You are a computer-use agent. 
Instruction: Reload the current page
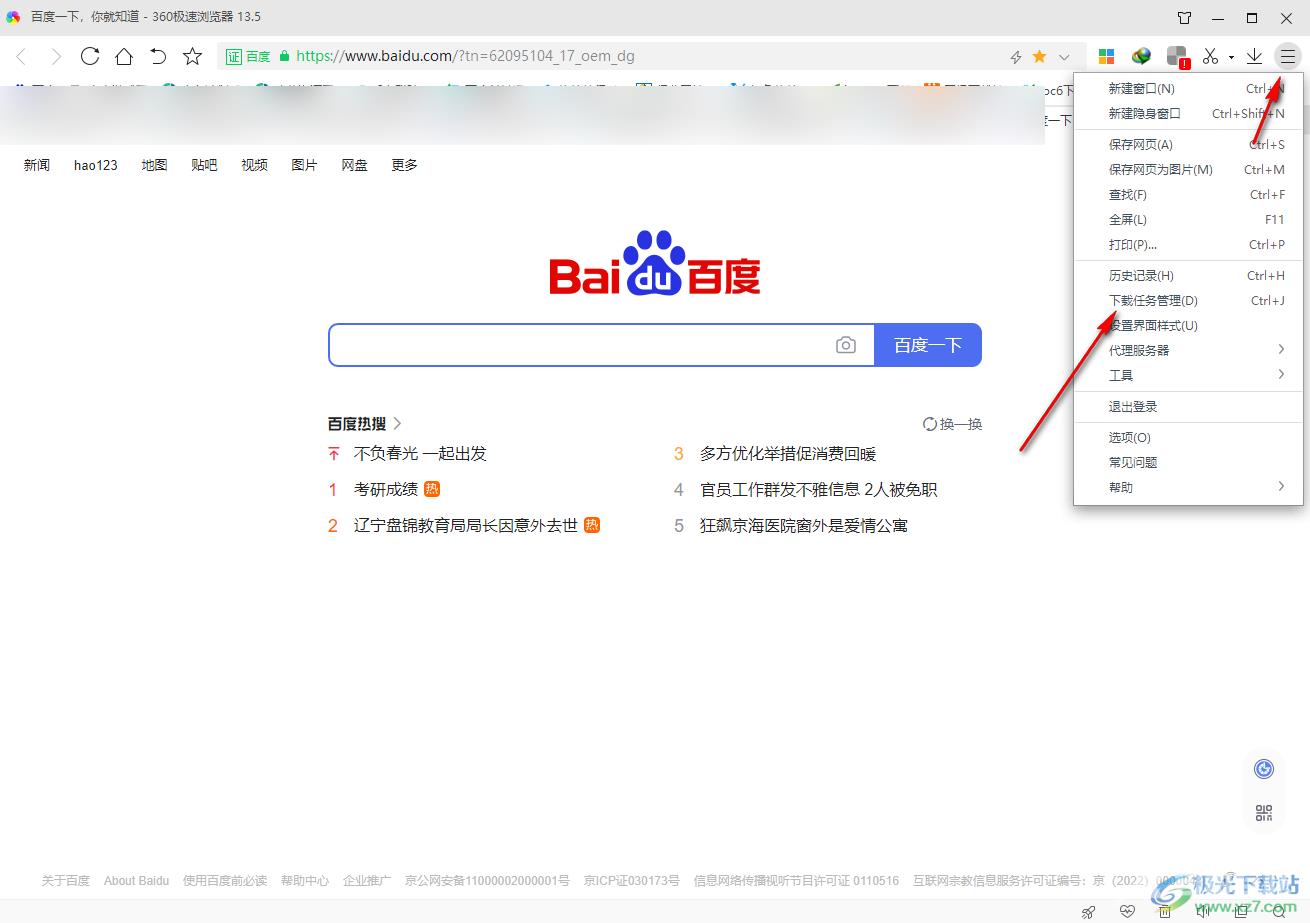tap(90, 56)
